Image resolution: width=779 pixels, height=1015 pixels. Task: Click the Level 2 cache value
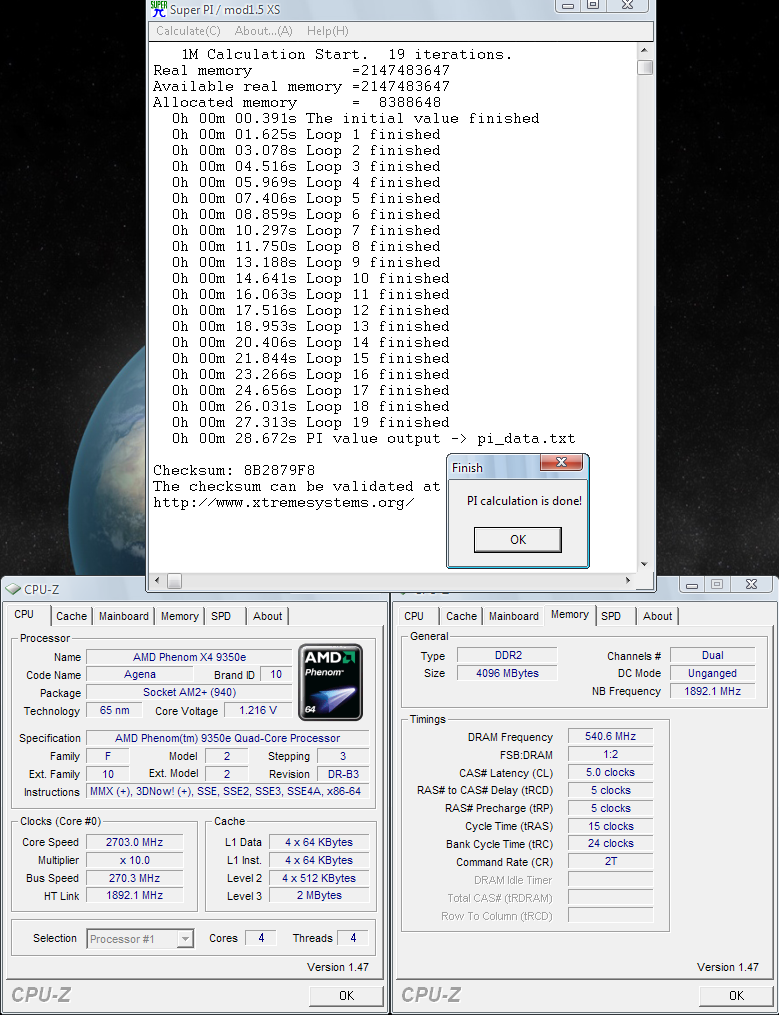coord(319,878)
